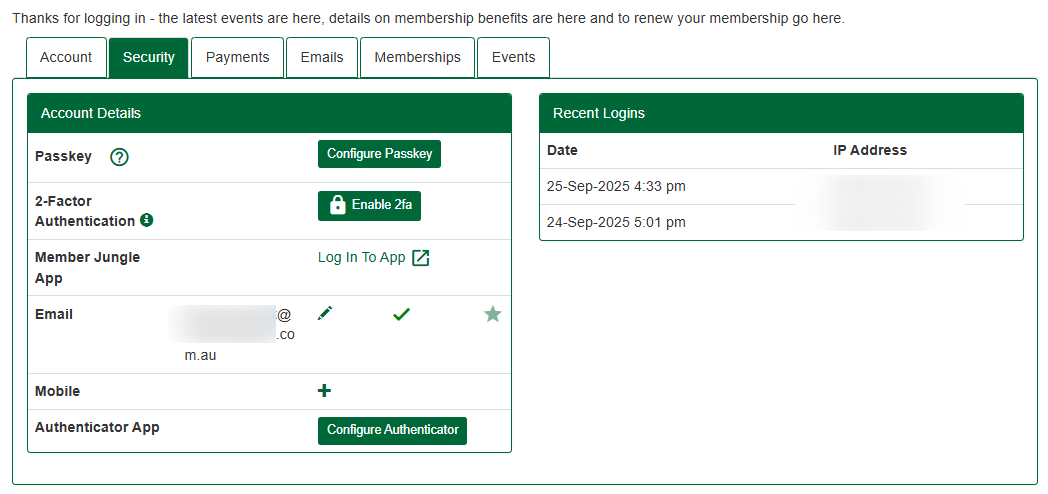This screenshot has width=1048, height=494.
Task: Click the Passkey help question mark icon
Action: click(x=120, y=157)
